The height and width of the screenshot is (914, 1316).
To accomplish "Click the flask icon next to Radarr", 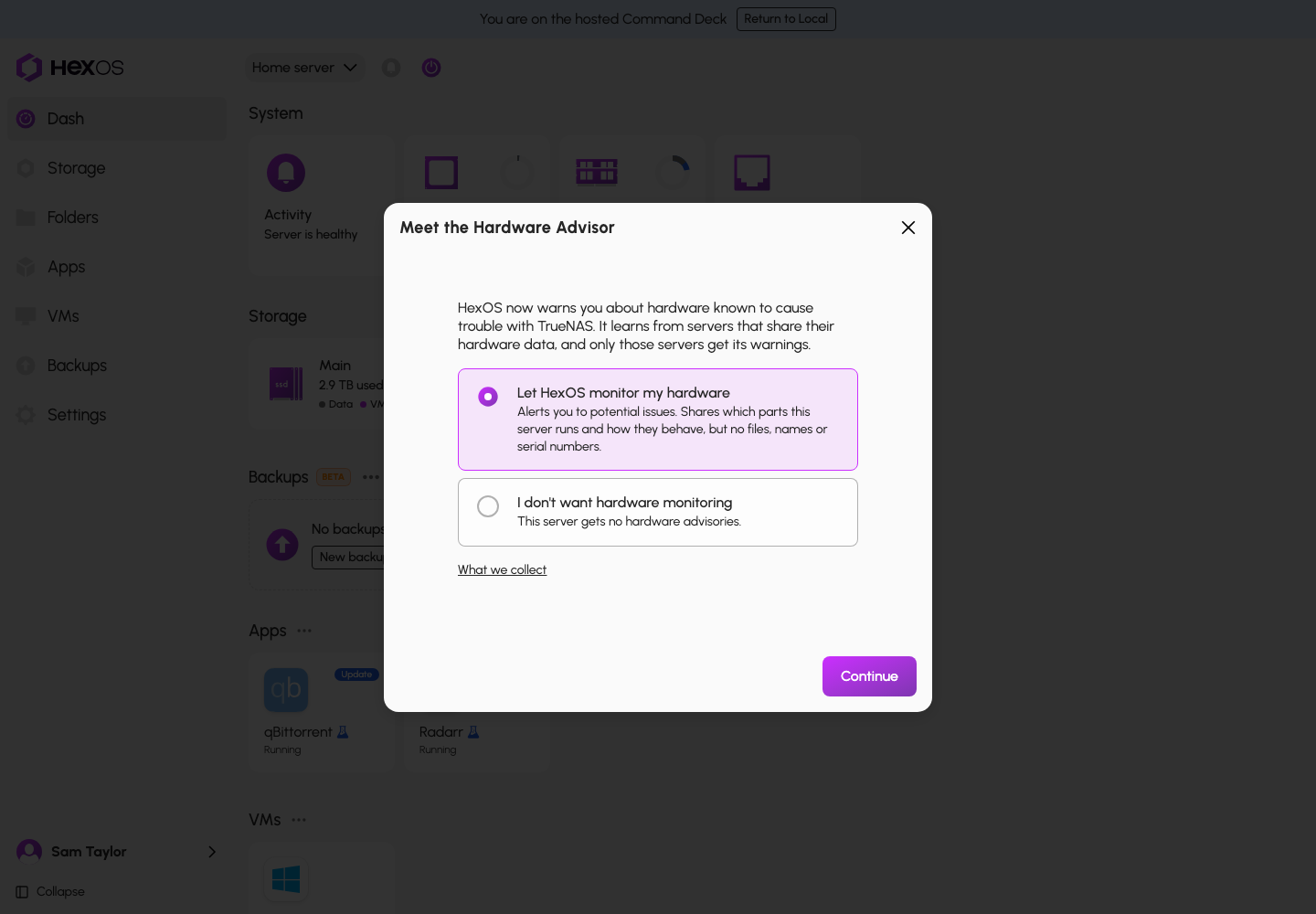I will (x=473, y=732).
